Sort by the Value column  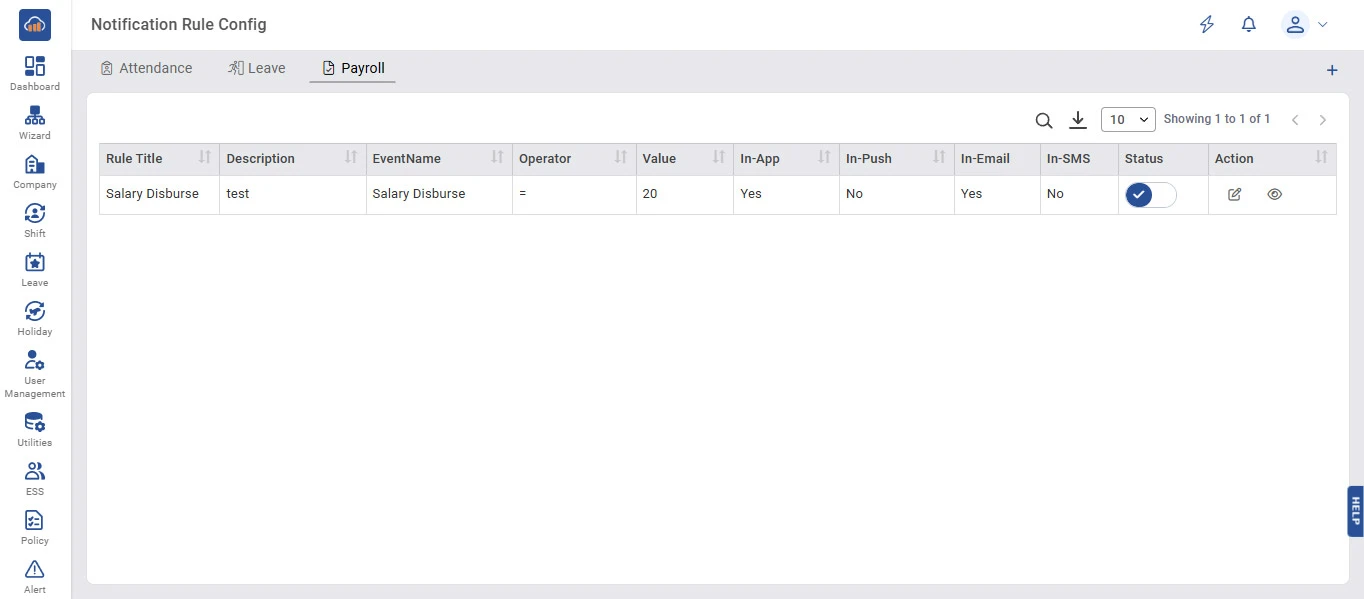click(719, 158)
